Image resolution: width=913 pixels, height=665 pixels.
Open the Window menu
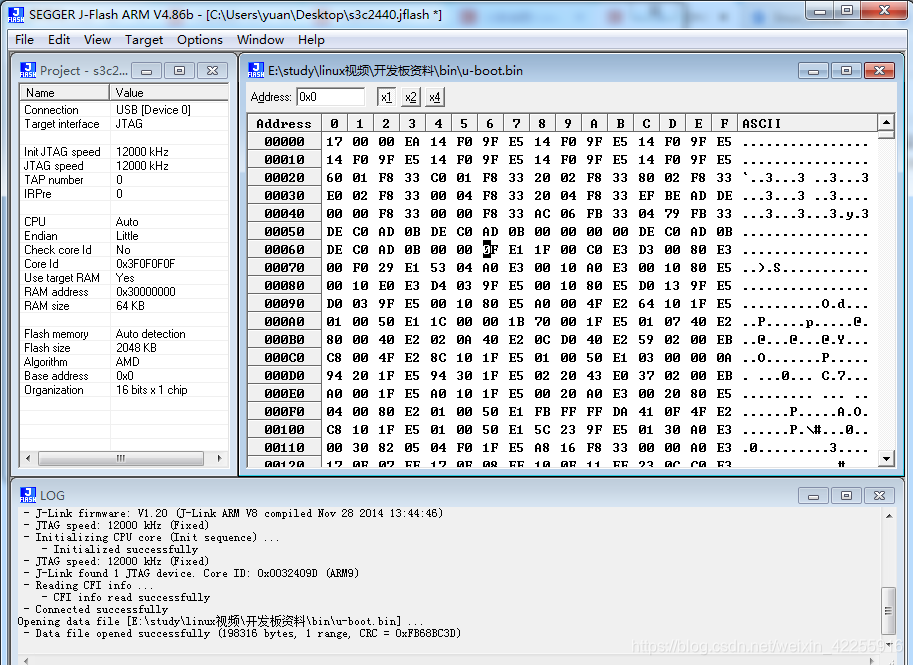pyautogui.click(x=260, y=40)
